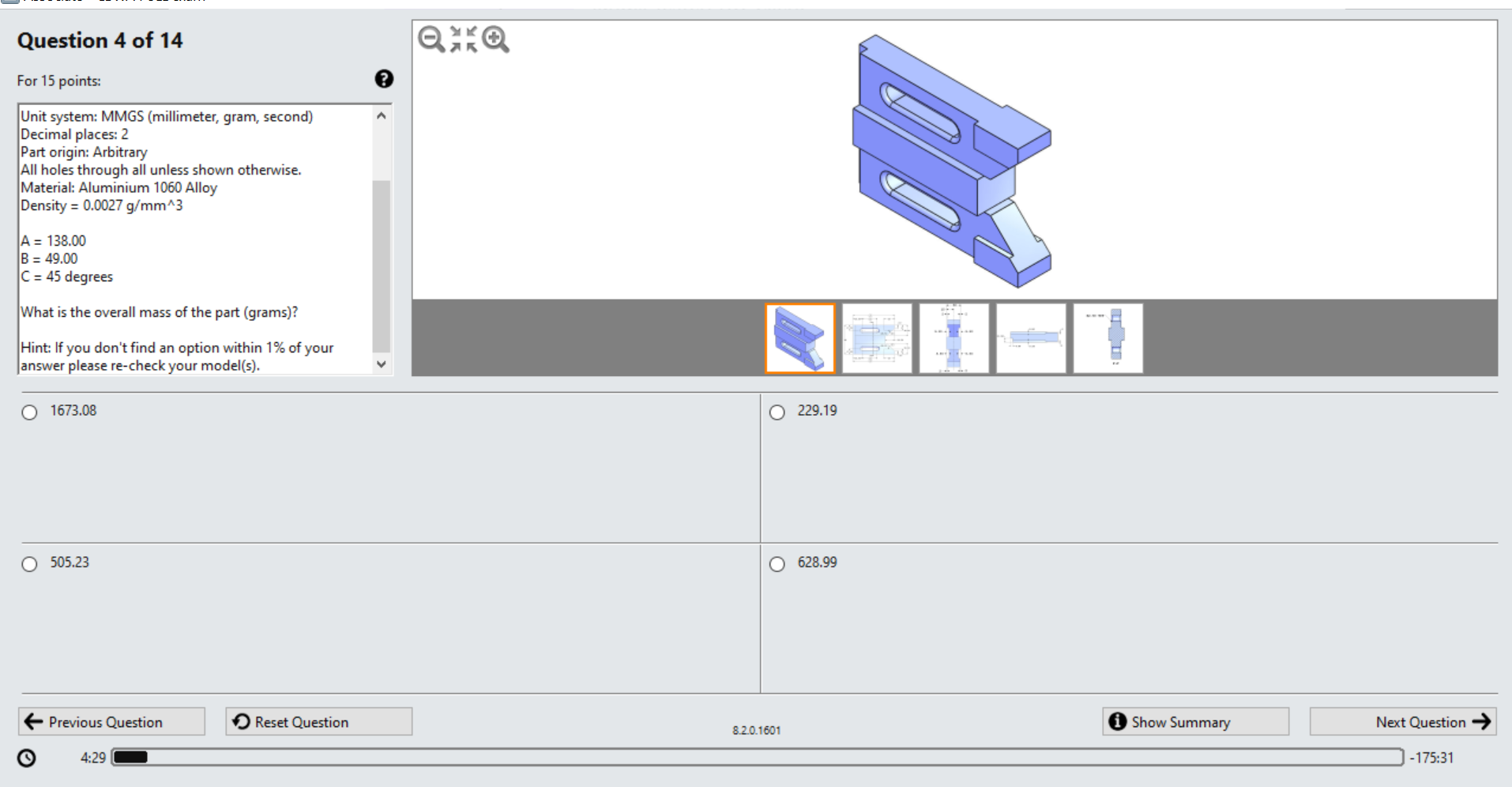Click the remaining time -175:31 readout

pyautogui.click(x=1431, y=758)
